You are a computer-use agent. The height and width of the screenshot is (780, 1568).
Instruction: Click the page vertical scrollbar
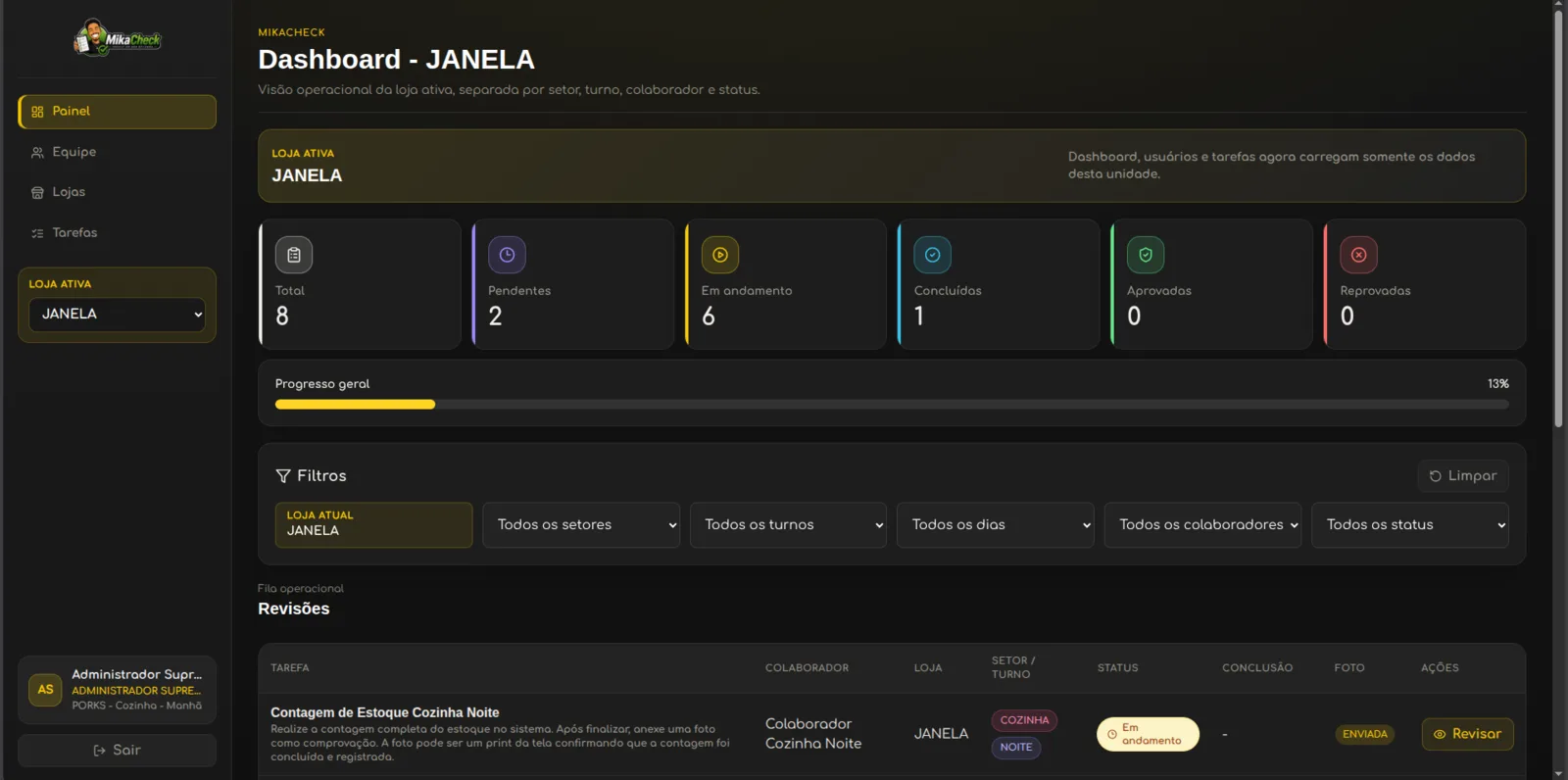click(1558, 220)
